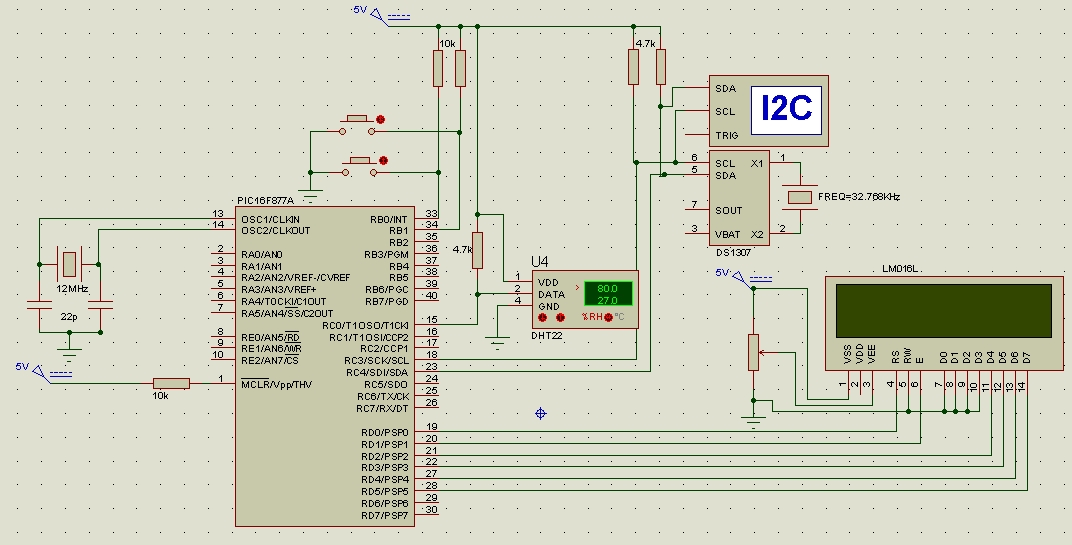Screen dimensions: 1072x545
Task: Select the 10k resistor on MCLR line
Action: click(171, 384)
